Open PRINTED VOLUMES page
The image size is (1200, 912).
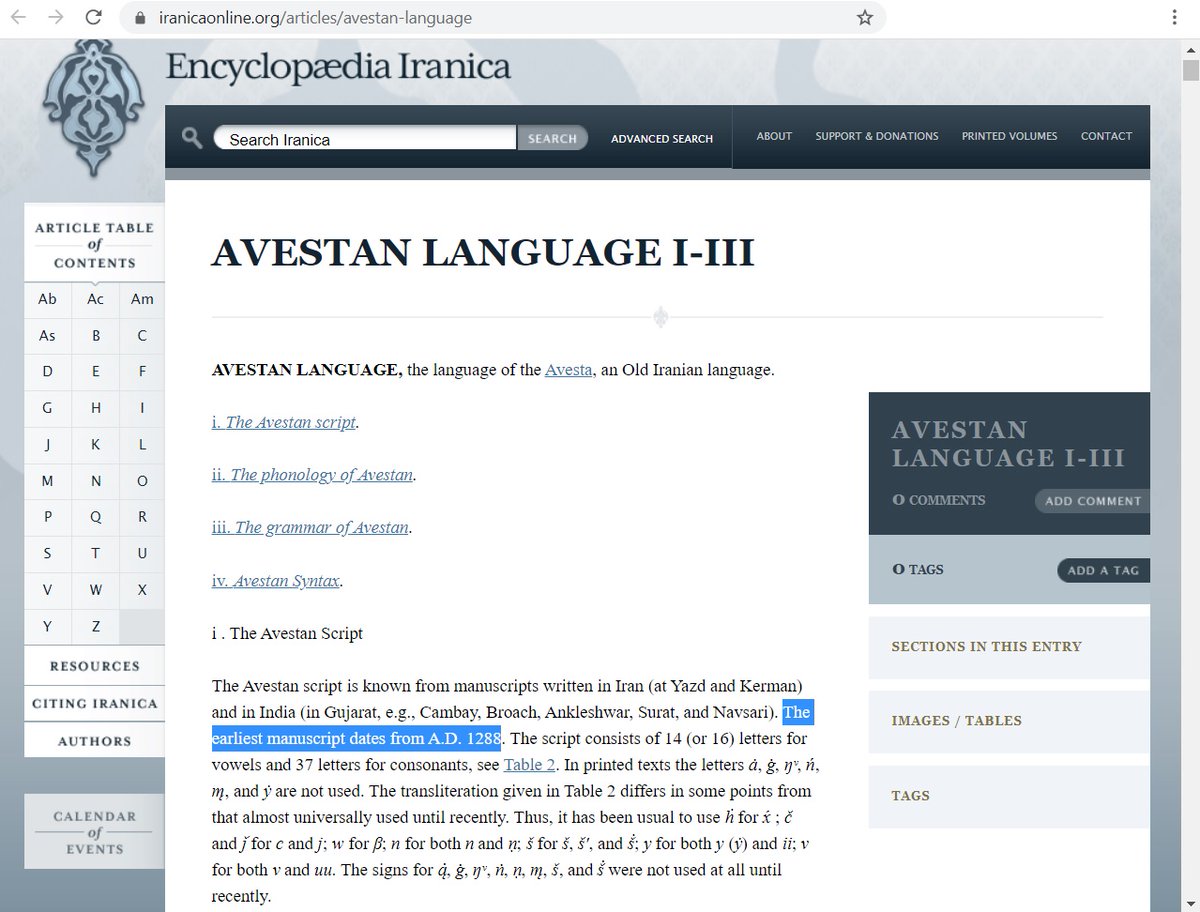pos(1009,136)
